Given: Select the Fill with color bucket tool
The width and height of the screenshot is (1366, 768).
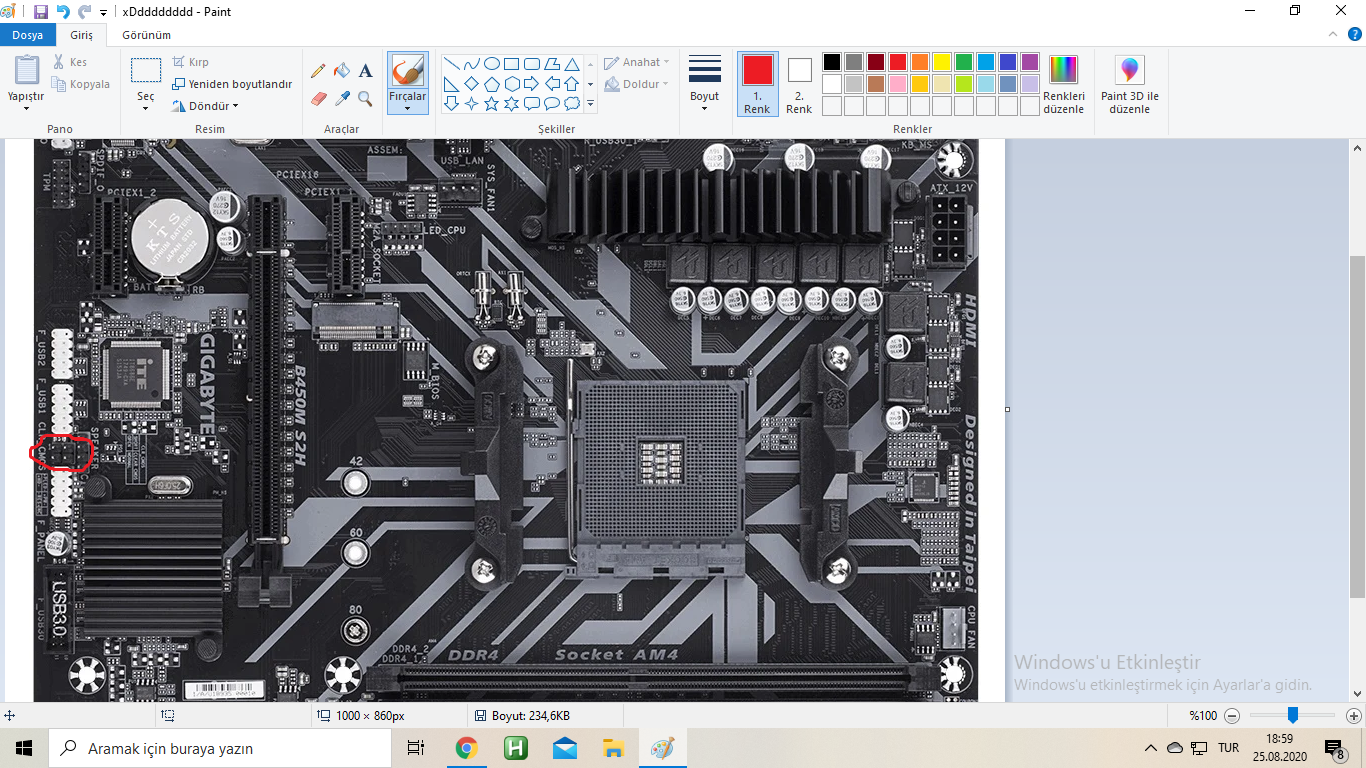Looking at the screenshot, I should point(342,71).
